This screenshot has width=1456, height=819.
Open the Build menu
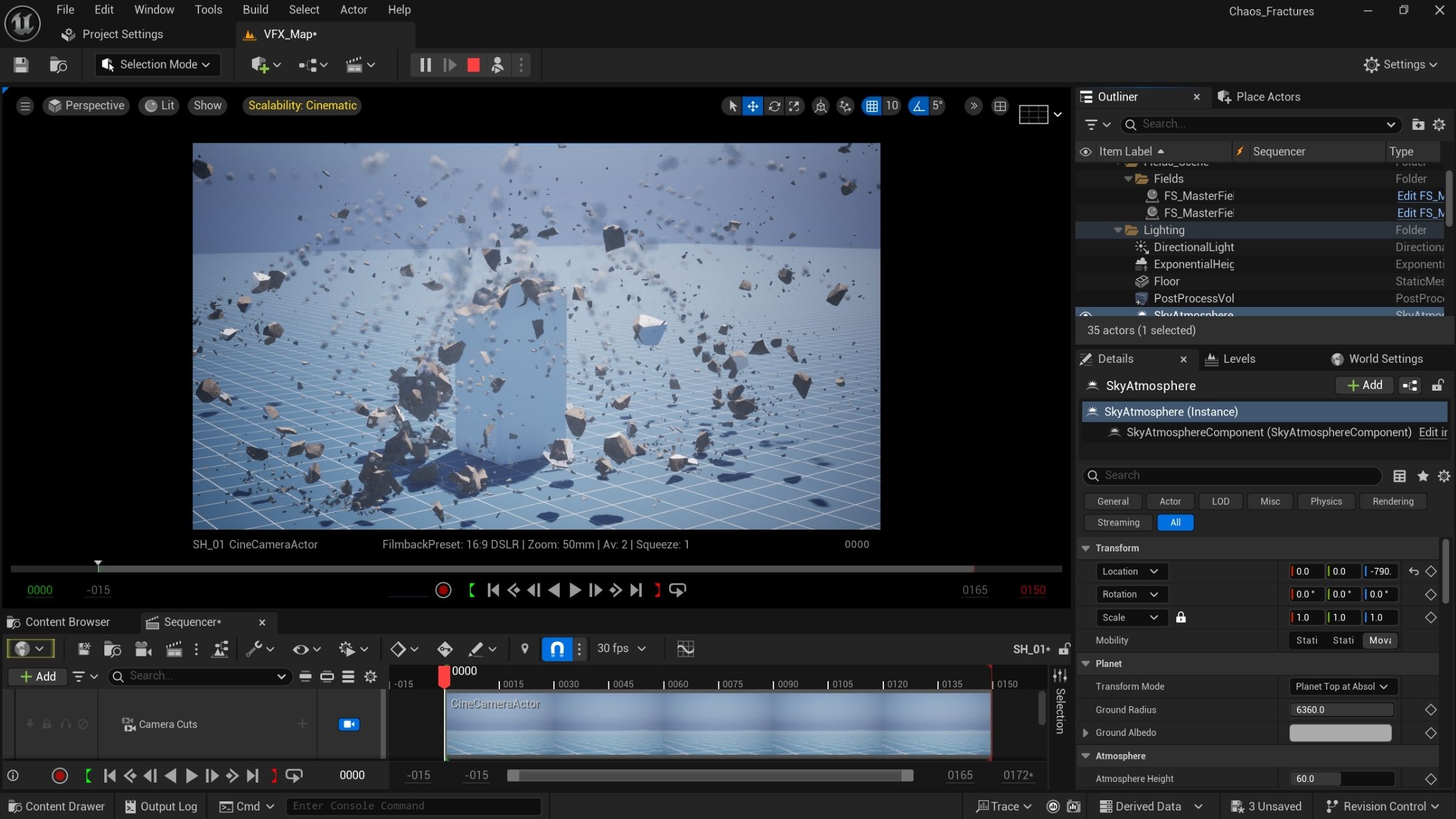point(255,10)
